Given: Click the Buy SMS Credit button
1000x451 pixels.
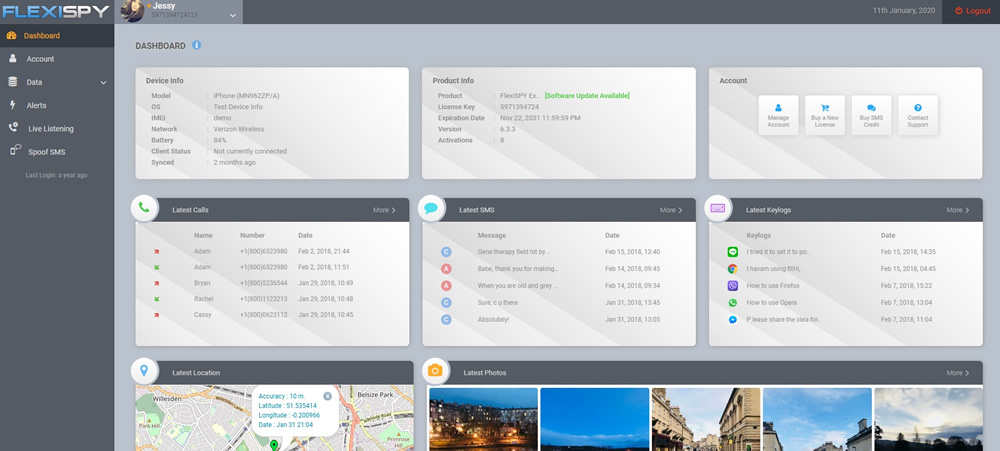Looking at the screenshot, I should pos(871,115).
